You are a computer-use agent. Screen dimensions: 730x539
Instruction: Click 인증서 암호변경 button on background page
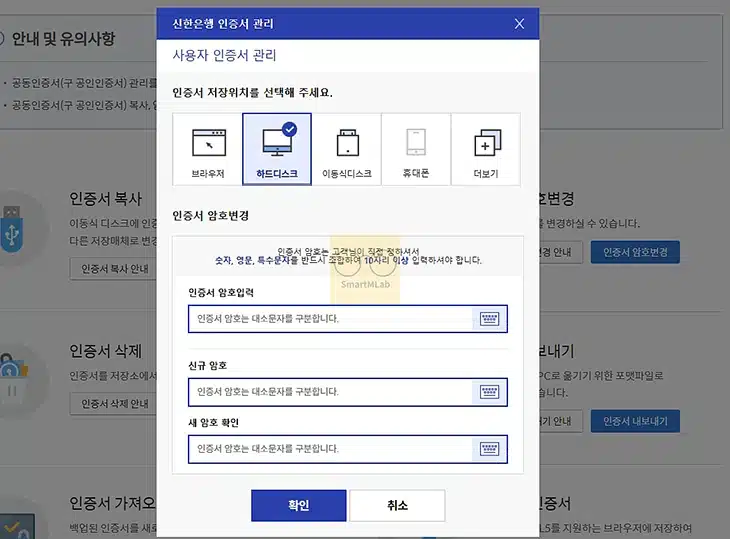[635, 252]
